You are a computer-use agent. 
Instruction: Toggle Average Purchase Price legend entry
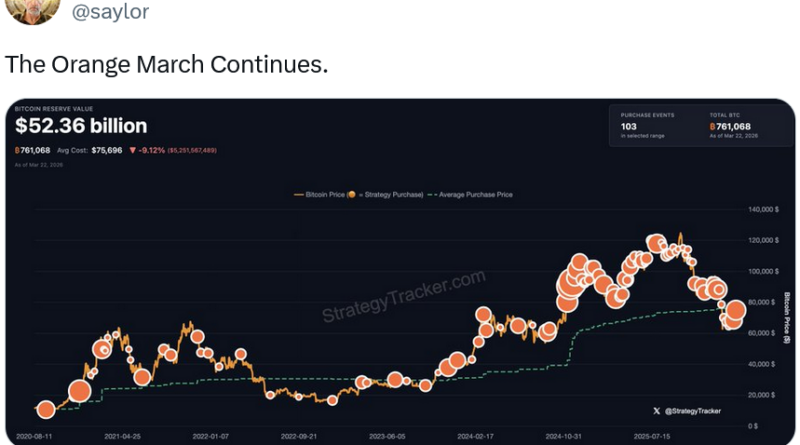[x=472, y=194]
